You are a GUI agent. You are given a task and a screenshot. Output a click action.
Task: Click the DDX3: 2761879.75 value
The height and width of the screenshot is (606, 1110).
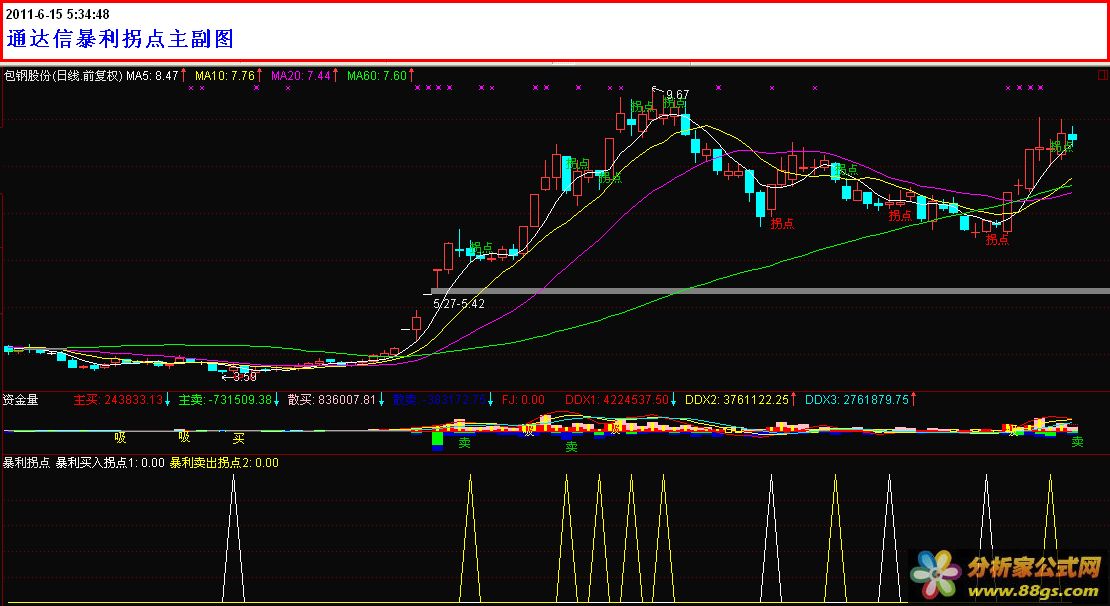[x=857, y=400]
